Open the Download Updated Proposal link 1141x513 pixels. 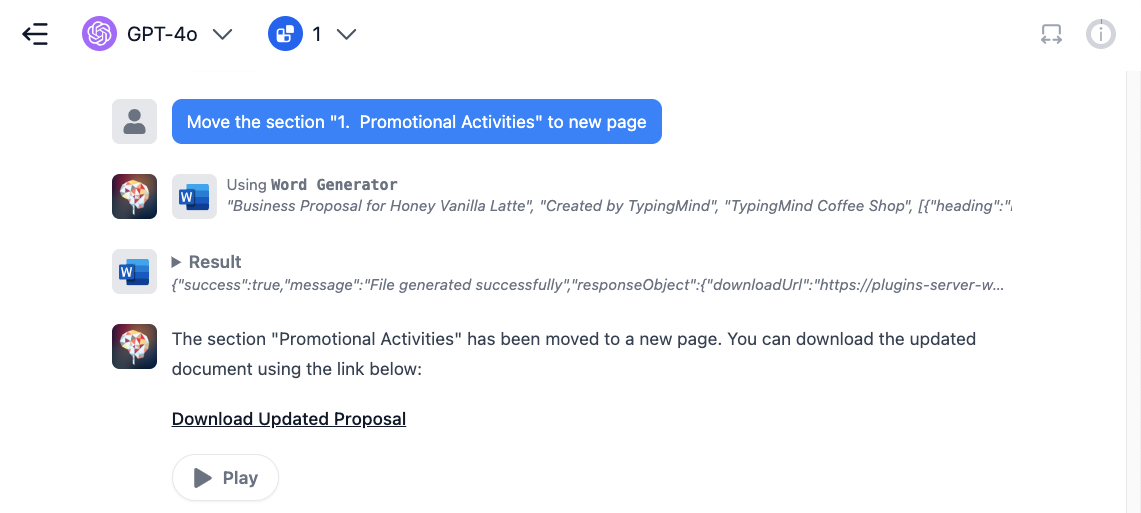[289, 419]
